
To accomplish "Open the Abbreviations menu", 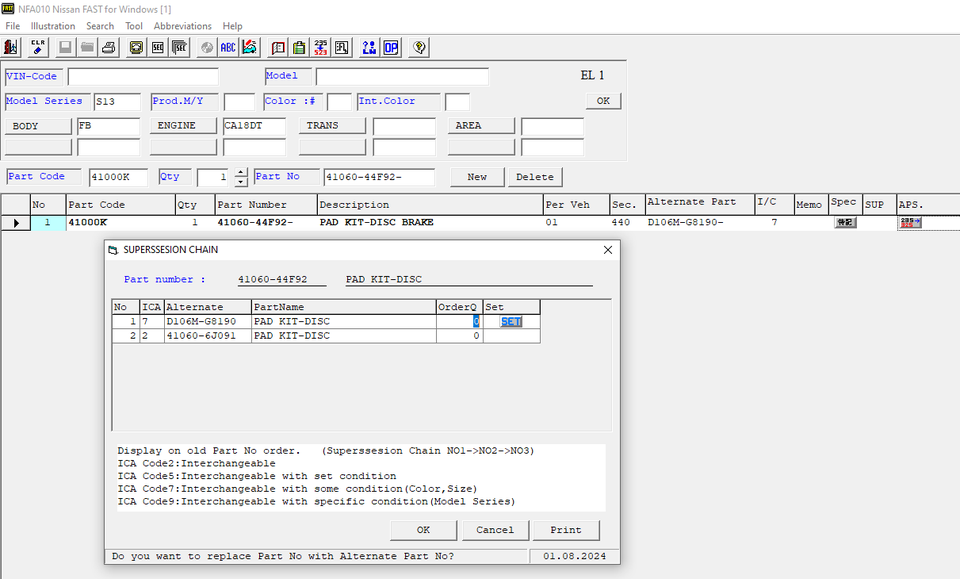I will pos(183,26).
